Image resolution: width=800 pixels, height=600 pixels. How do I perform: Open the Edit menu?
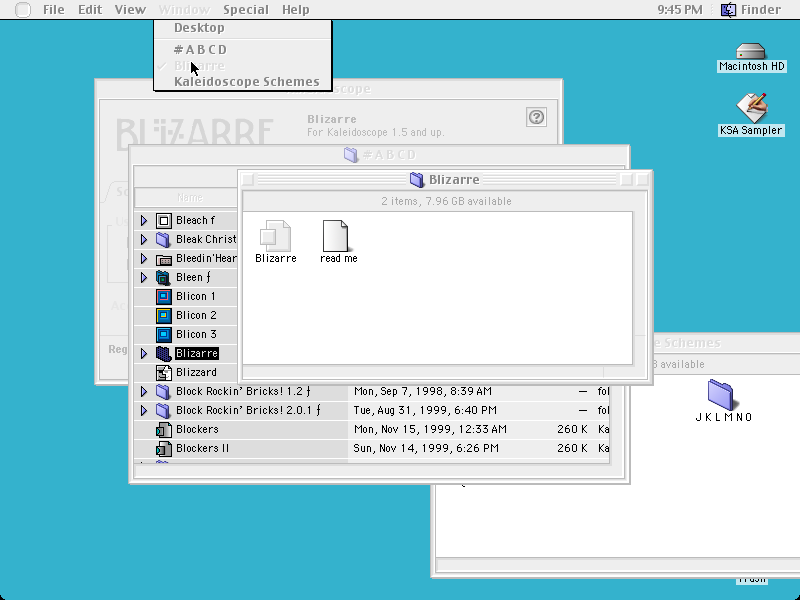coord(90,10)
